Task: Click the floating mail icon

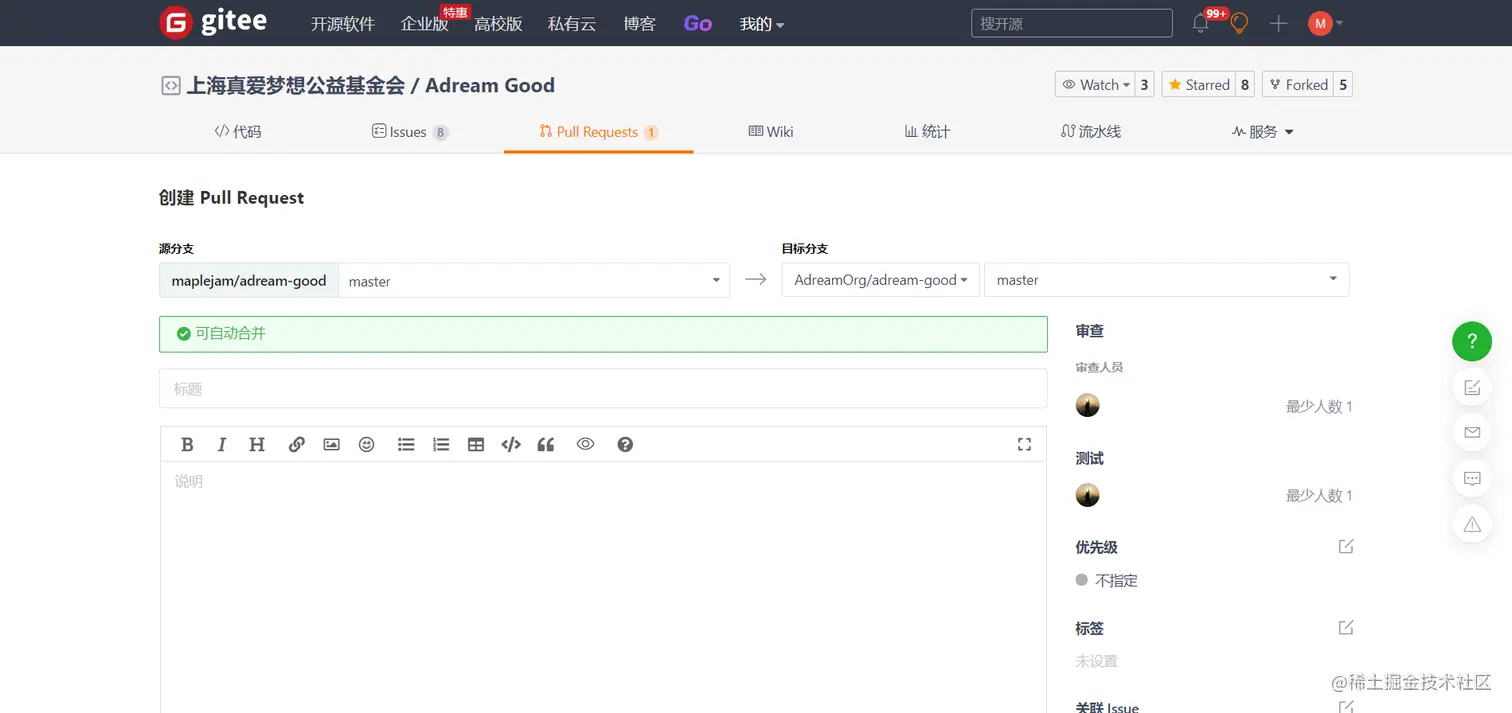Action: click(1472, 433)
